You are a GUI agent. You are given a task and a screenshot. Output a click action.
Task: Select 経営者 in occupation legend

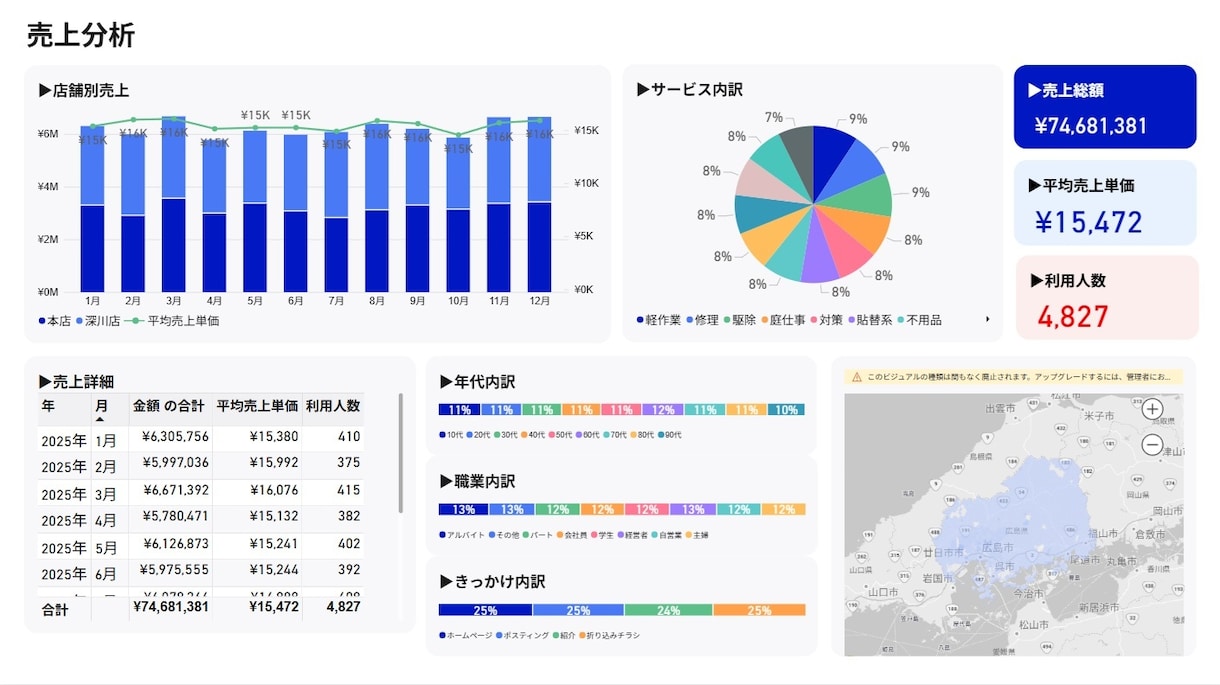click(x=633, y=535)
